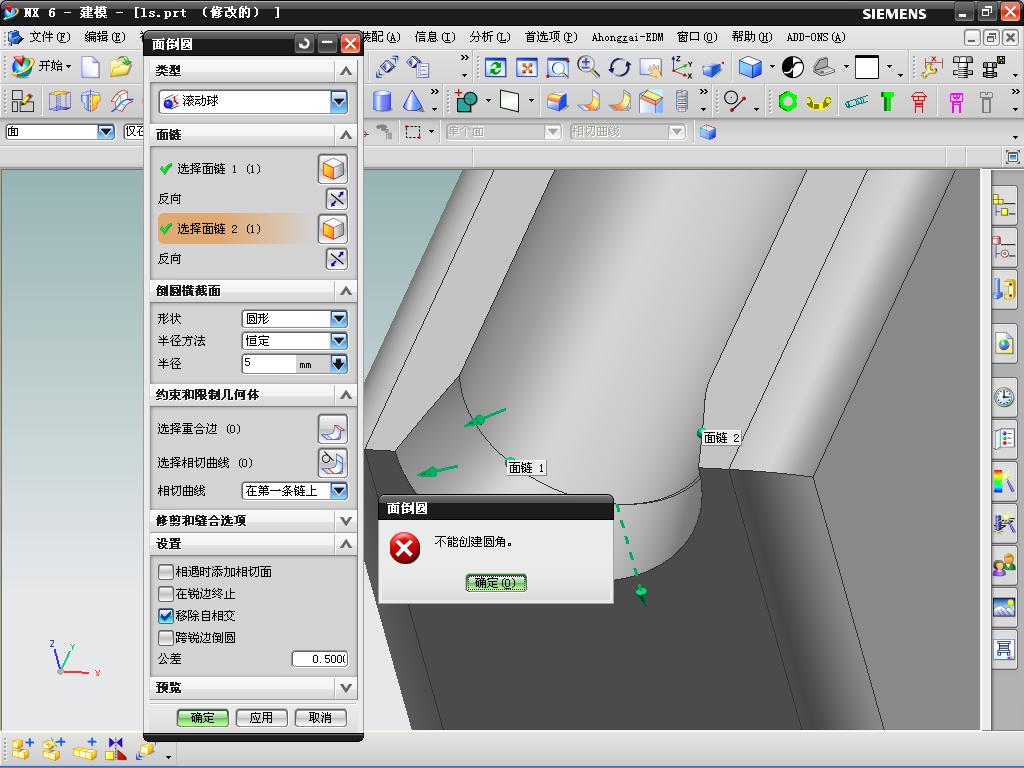The width and height of the screenshot is (1024, 768).
Task: Click 确定 in the Face Blend dialog
Action: pos(202,718)
